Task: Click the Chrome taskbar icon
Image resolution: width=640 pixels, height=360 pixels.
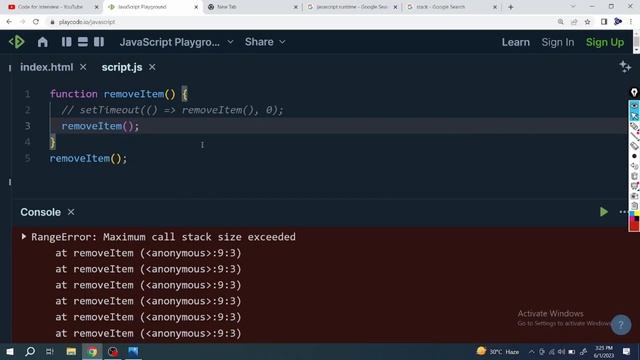Action: pos(92,351)
